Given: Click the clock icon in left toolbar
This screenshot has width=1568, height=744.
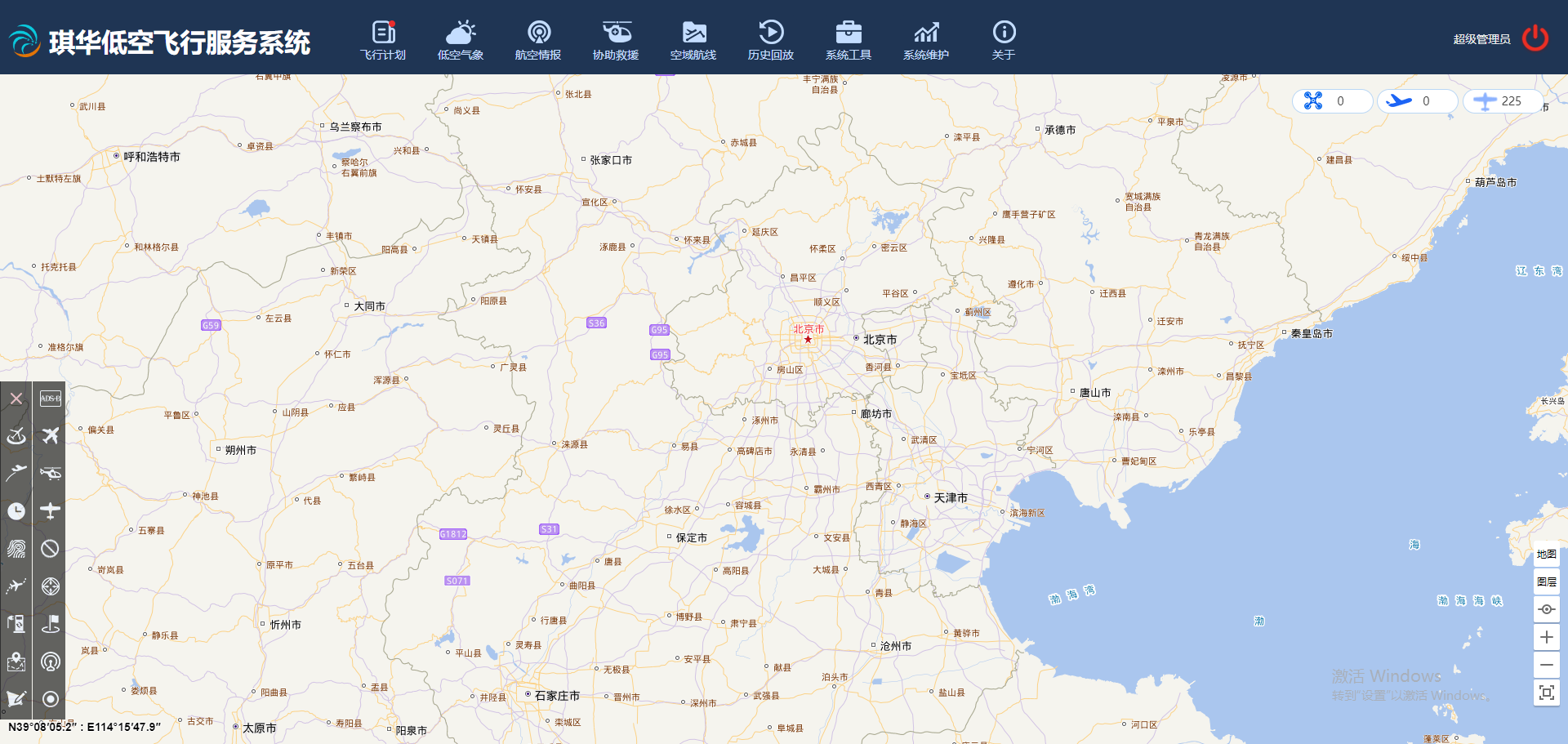Looking at the screenshot, I should (x=16, y=511).
